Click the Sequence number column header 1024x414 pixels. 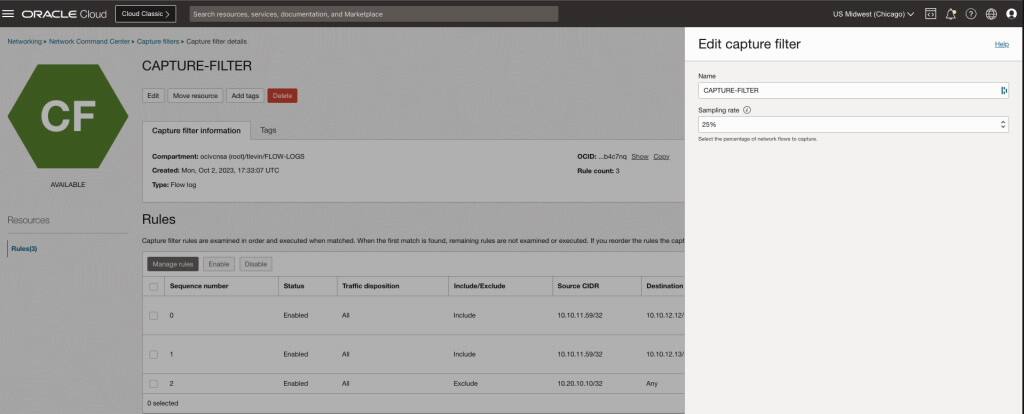click(x=199, y=286)
